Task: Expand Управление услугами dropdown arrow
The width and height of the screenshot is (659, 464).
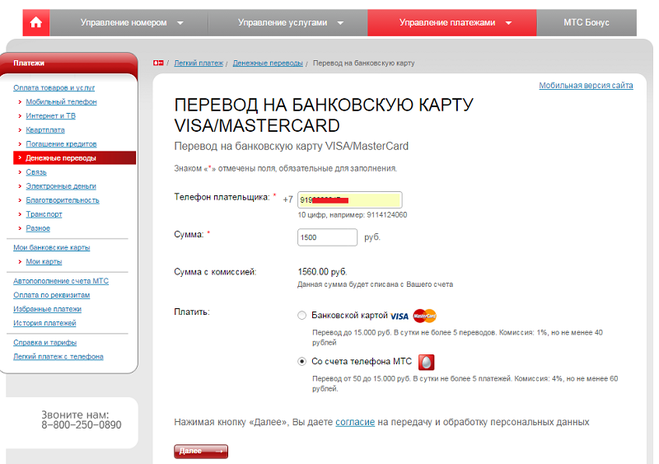Action: coord(340,23)
